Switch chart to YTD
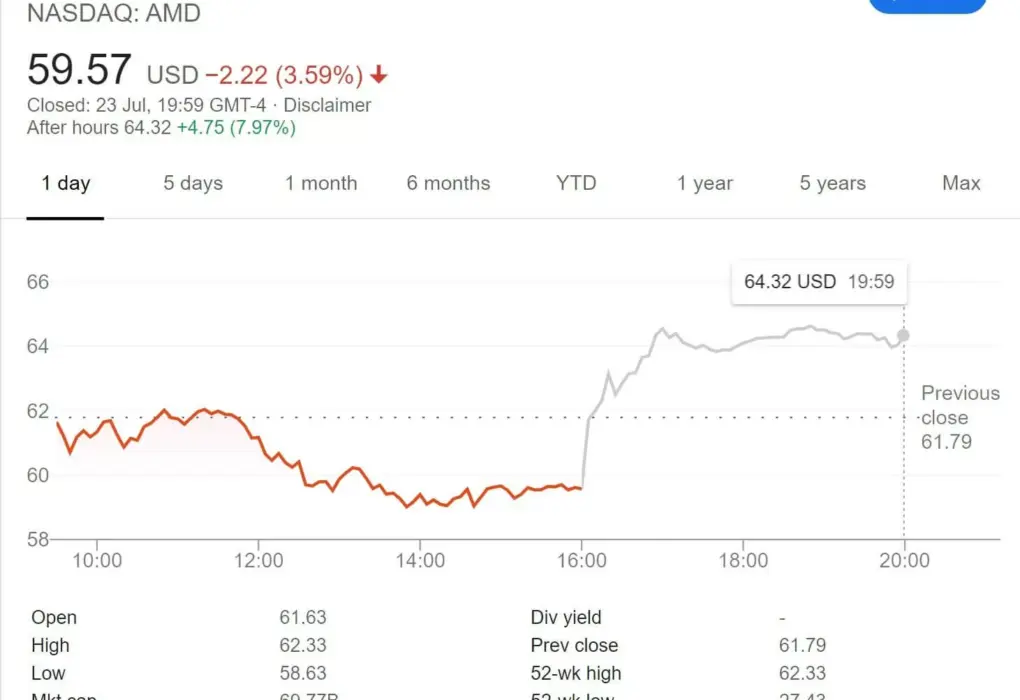The image size is (1020, 700). click(x=576, y=183)
